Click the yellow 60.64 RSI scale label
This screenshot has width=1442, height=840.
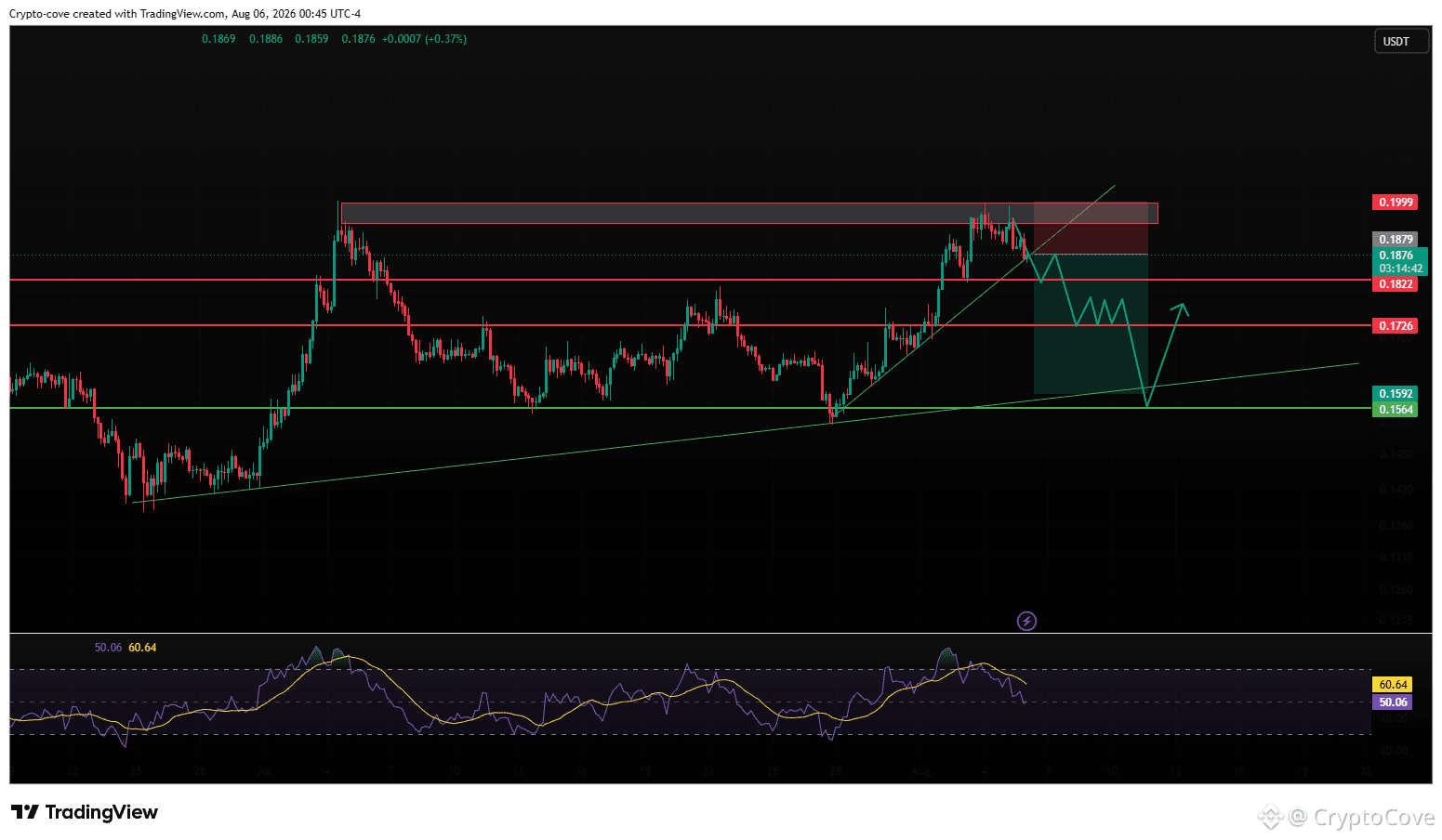click(1392, 685)
